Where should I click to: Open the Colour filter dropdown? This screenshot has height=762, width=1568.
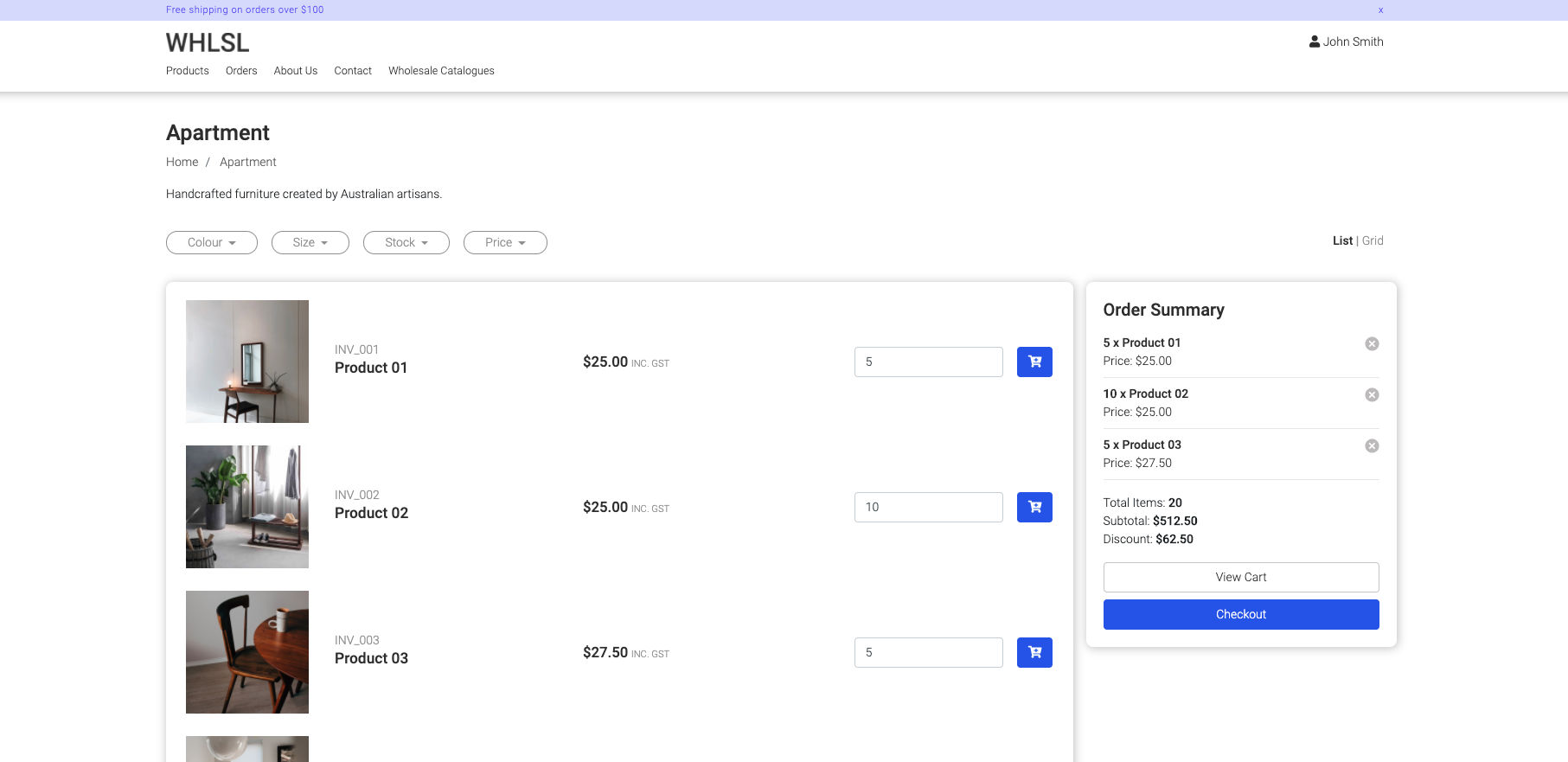(x=212, y=242)
